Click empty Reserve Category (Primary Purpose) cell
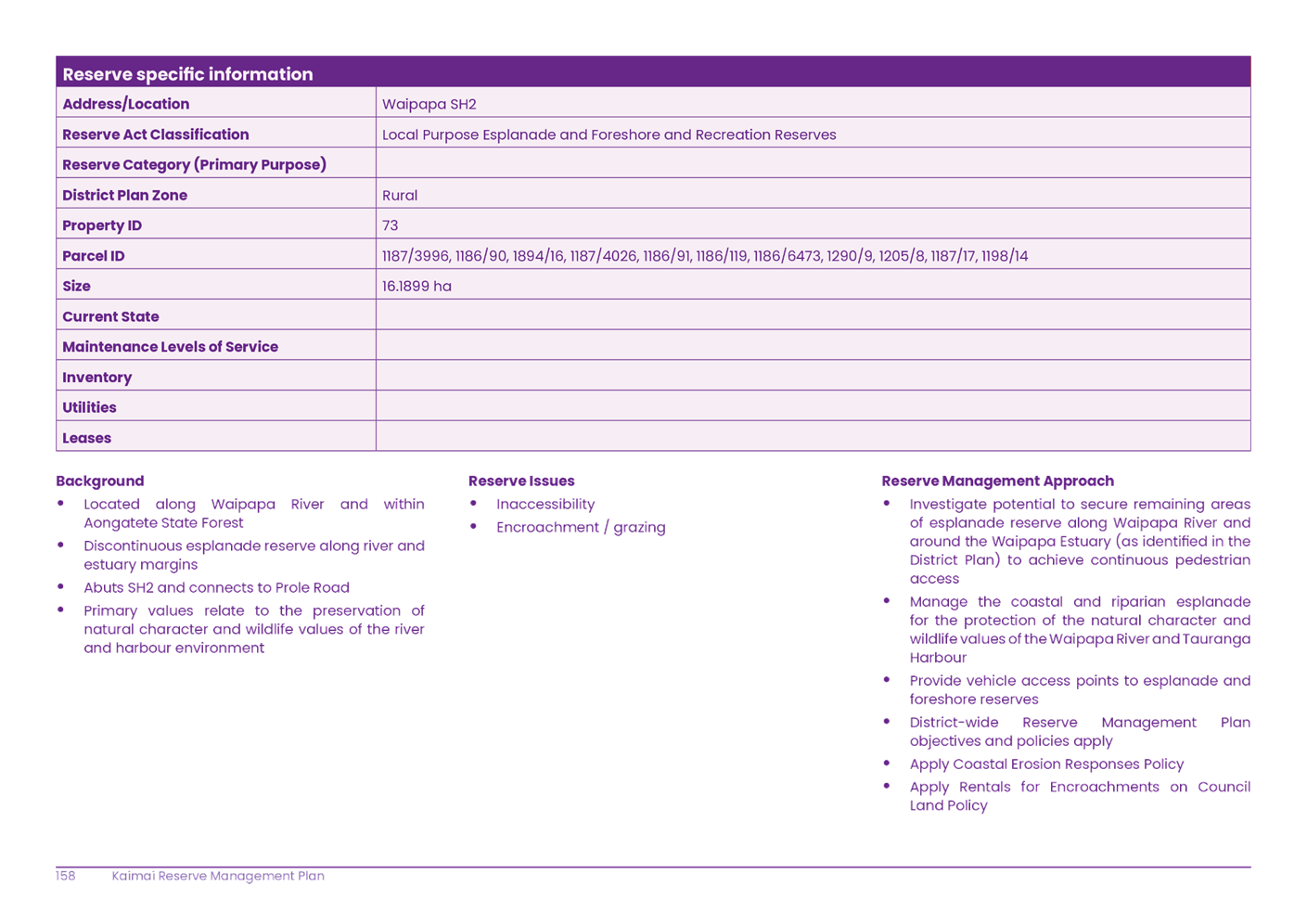 812,164
